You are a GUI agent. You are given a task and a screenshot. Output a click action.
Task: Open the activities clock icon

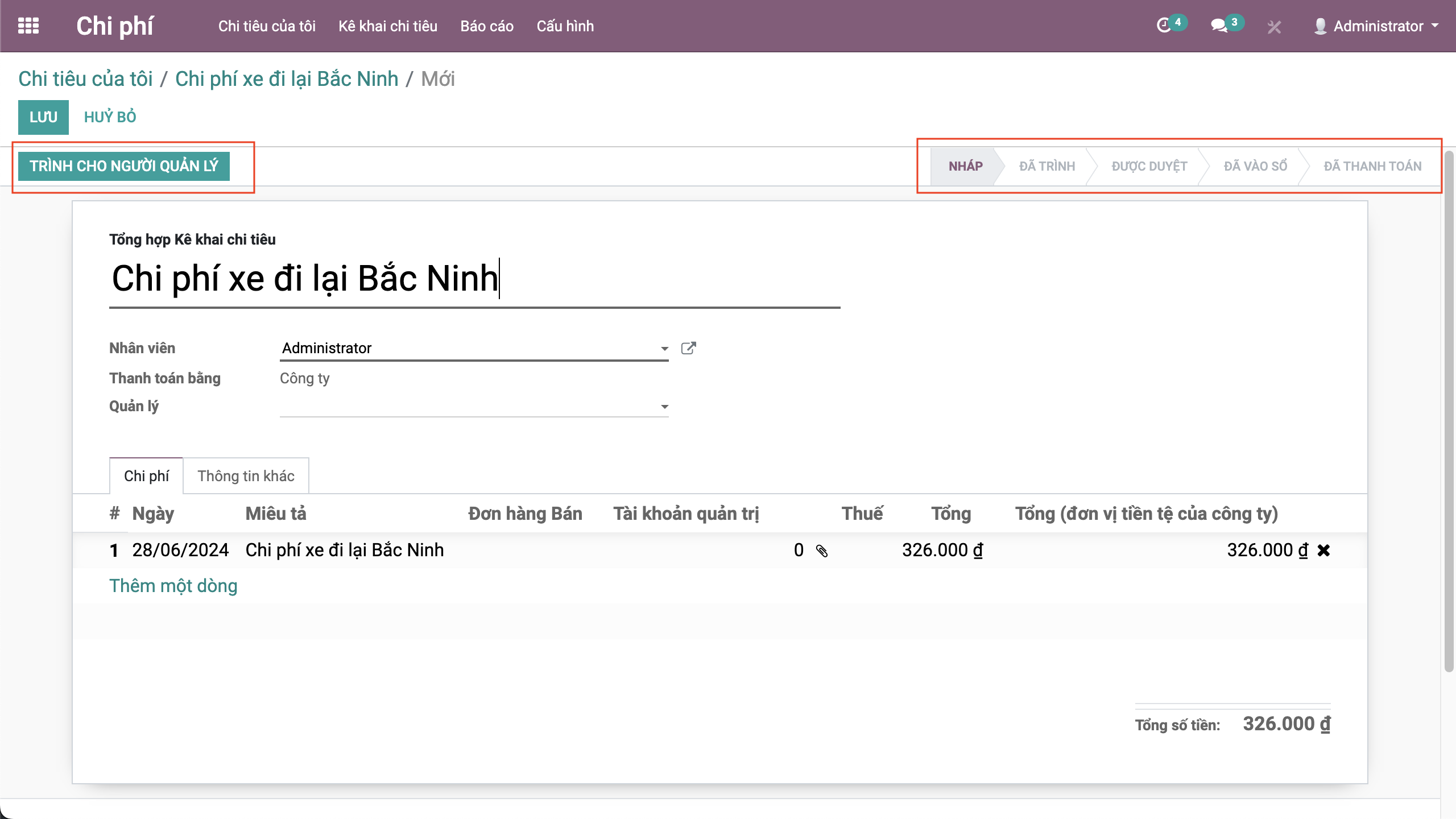coord(1164,26)
